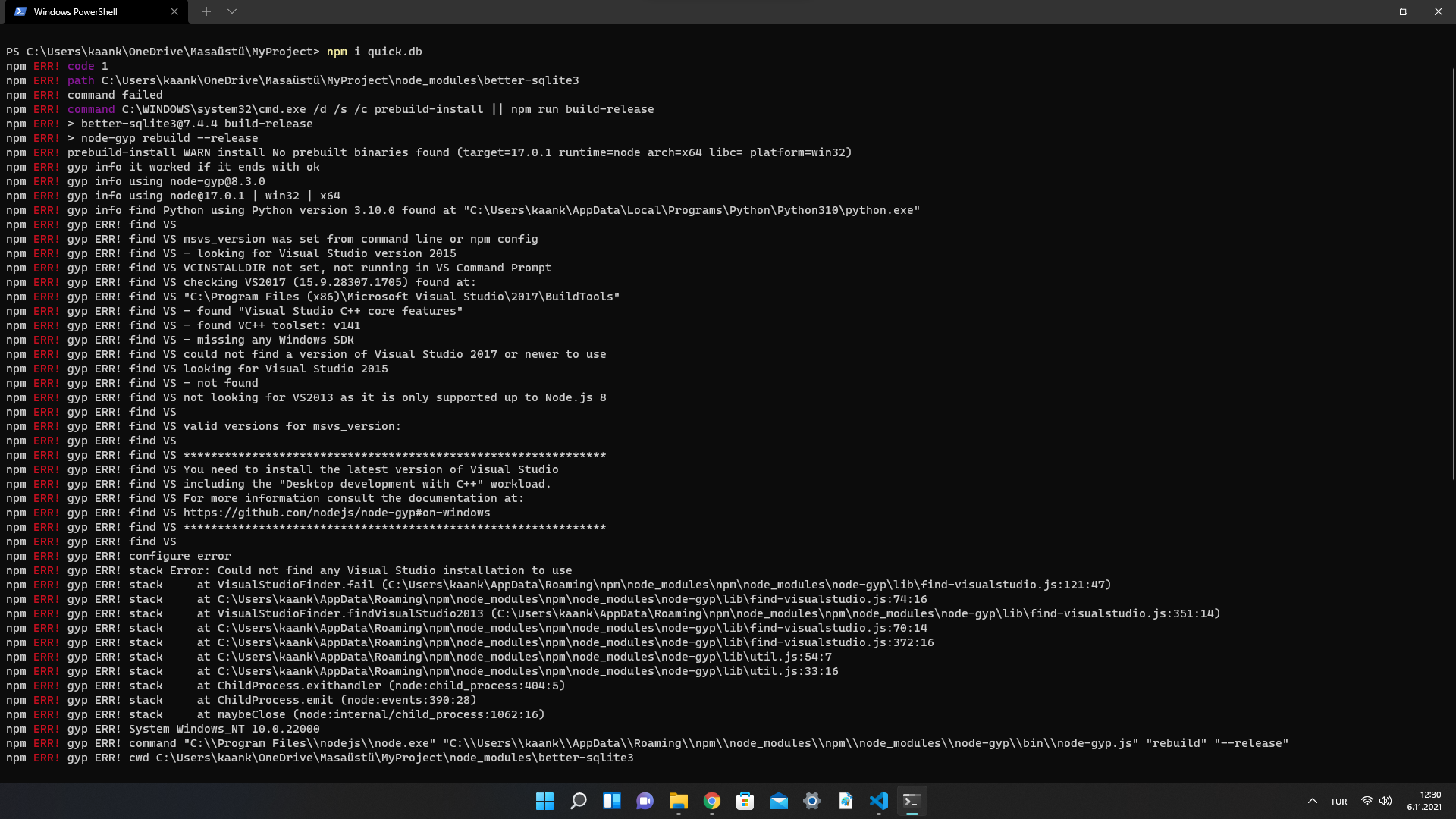
Task: Select the Windows PowerShell tab
Action: pos(83,11)
